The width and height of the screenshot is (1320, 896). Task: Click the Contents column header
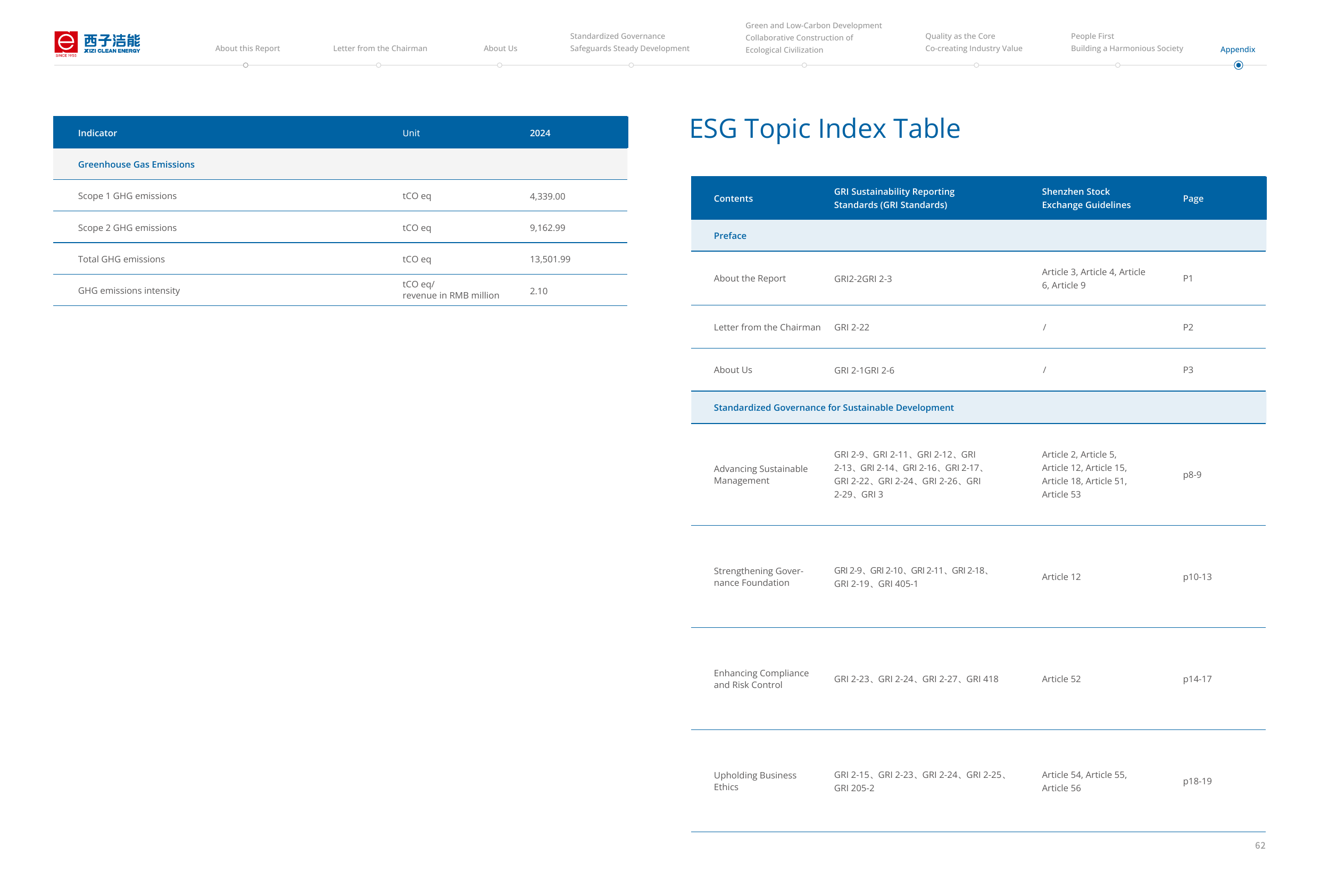(733, 198)
